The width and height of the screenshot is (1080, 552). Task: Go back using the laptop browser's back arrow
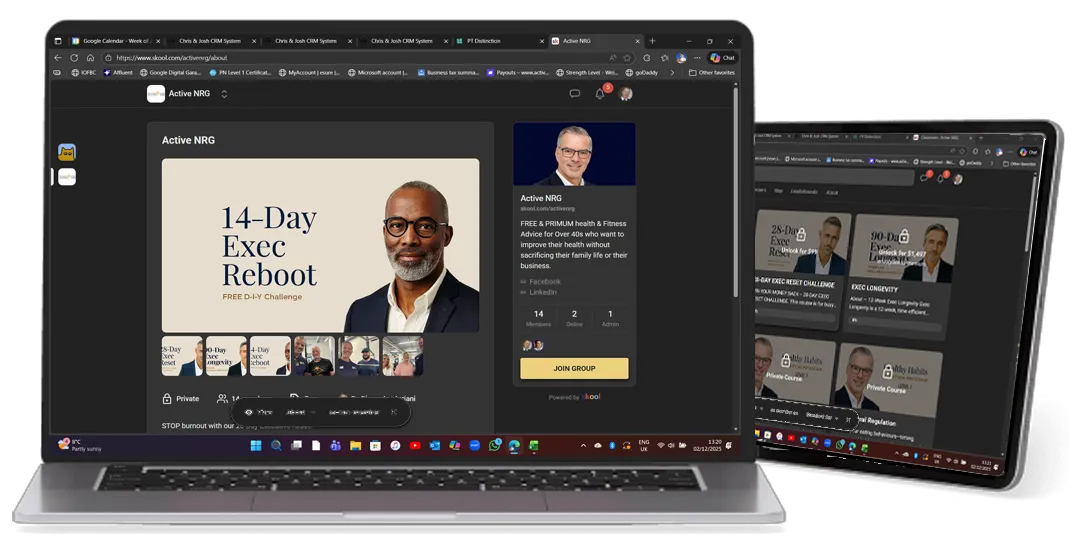[58, 58]
